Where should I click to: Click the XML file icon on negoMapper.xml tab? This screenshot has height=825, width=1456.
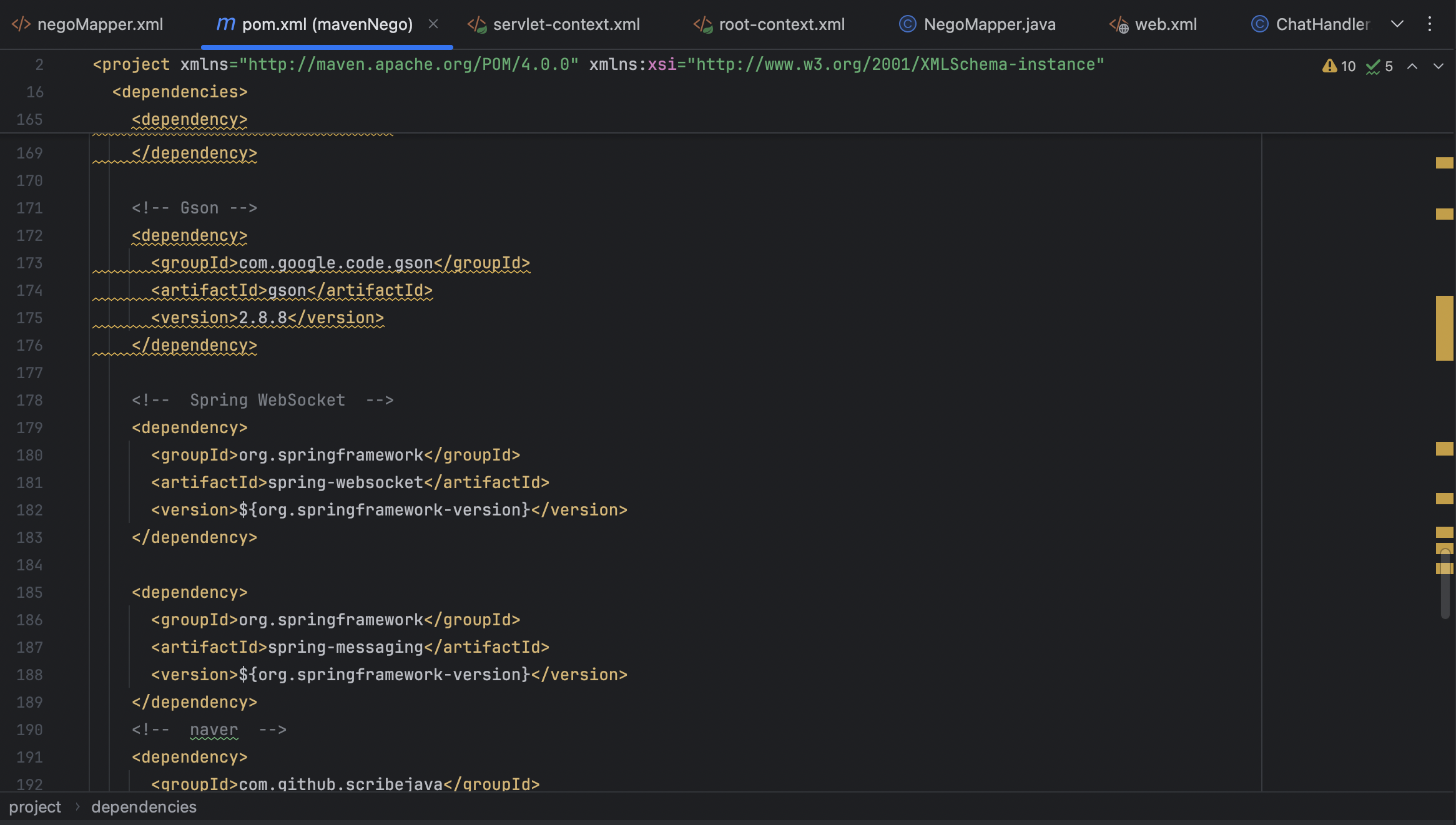point(21,24)
